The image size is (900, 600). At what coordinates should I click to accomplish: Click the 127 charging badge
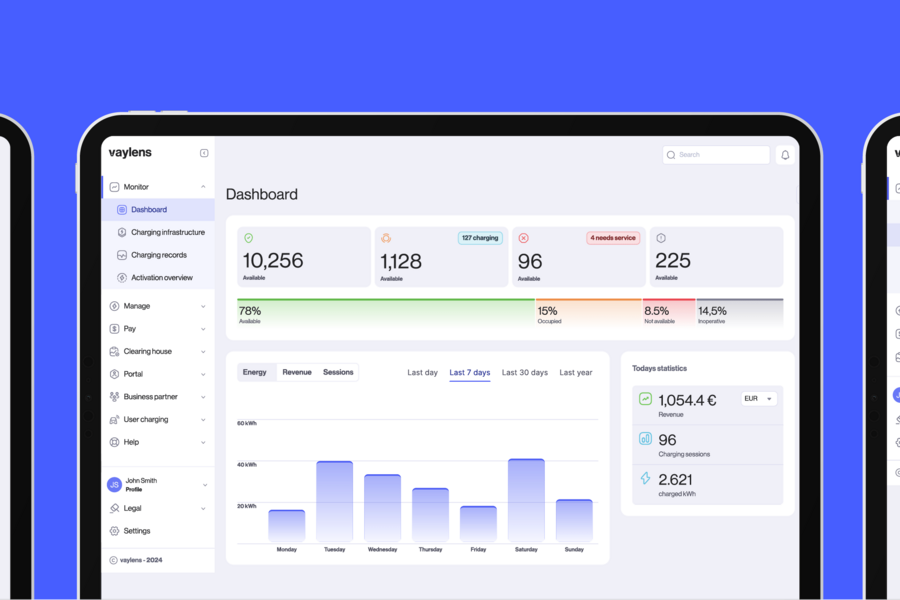480,238
